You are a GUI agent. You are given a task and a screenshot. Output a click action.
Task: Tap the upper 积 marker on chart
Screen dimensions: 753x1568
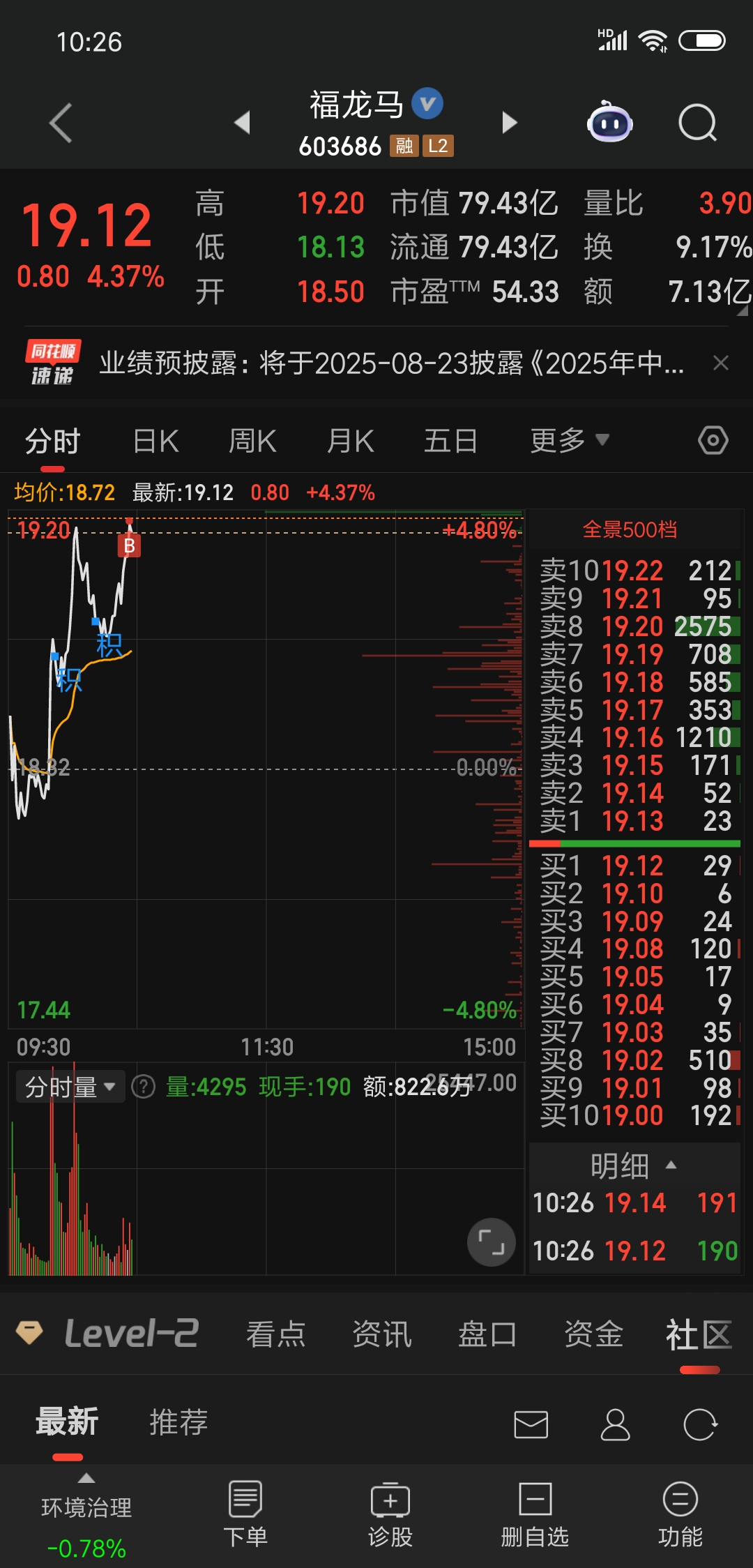tap(109, 645)
